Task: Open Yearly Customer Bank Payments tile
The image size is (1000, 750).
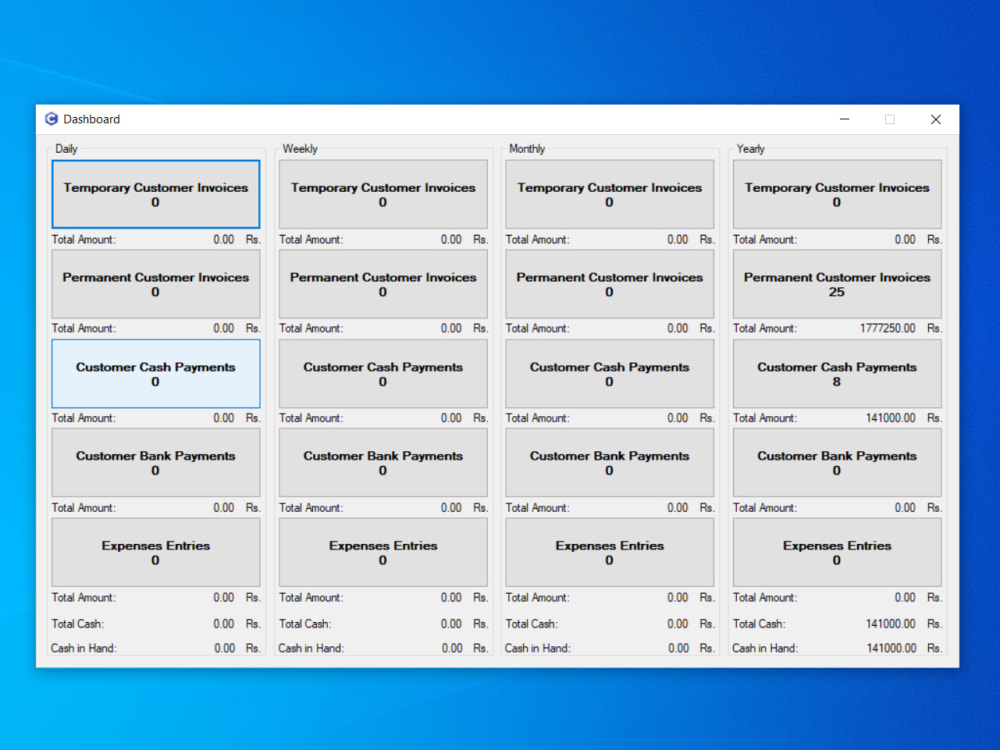Action: pyautogui.click(x=837, y=462)
